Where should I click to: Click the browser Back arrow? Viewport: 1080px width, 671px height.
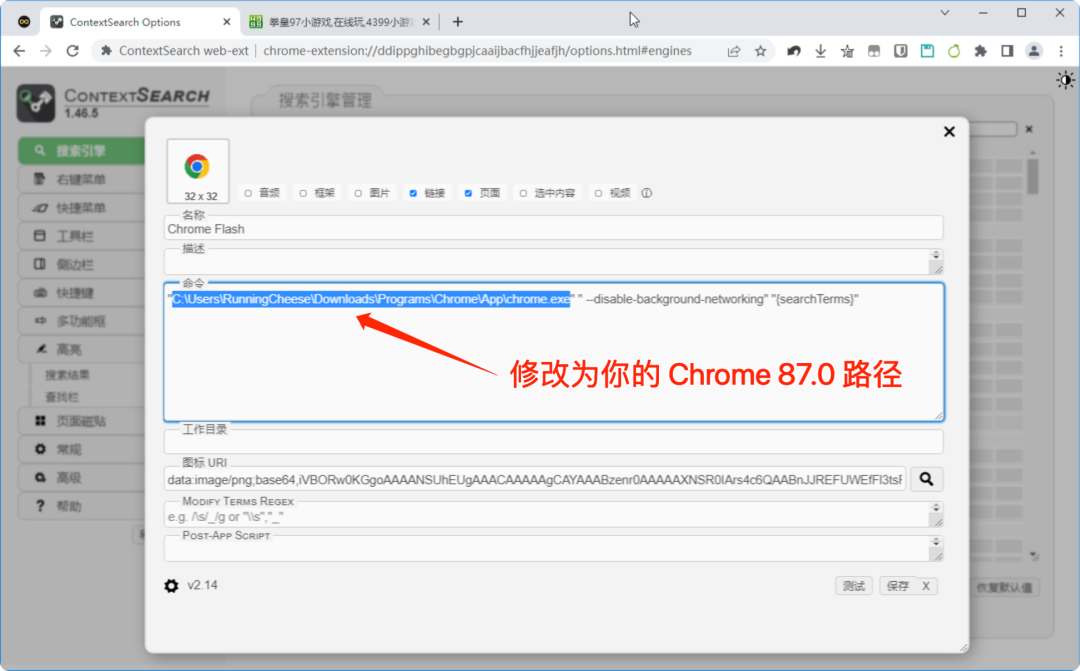[x=19, y=51]
